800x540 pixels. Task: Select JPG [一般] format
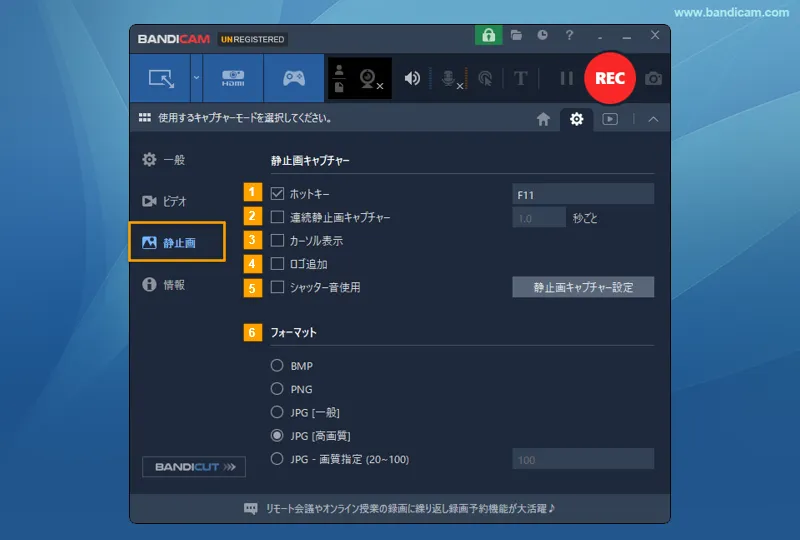(277, 412)
